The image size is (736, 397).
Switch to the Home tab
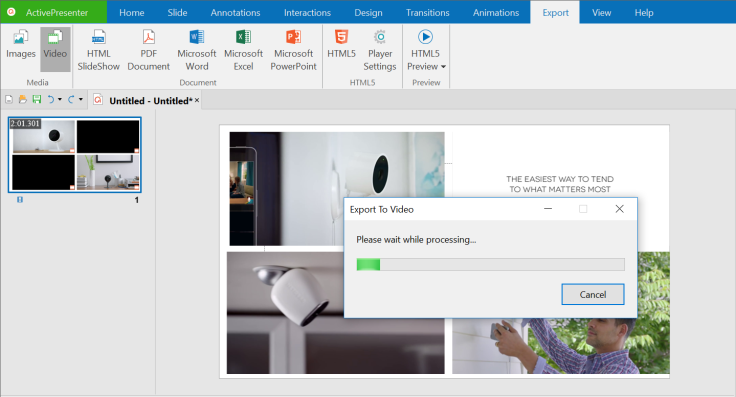click(x=131, y=13)
